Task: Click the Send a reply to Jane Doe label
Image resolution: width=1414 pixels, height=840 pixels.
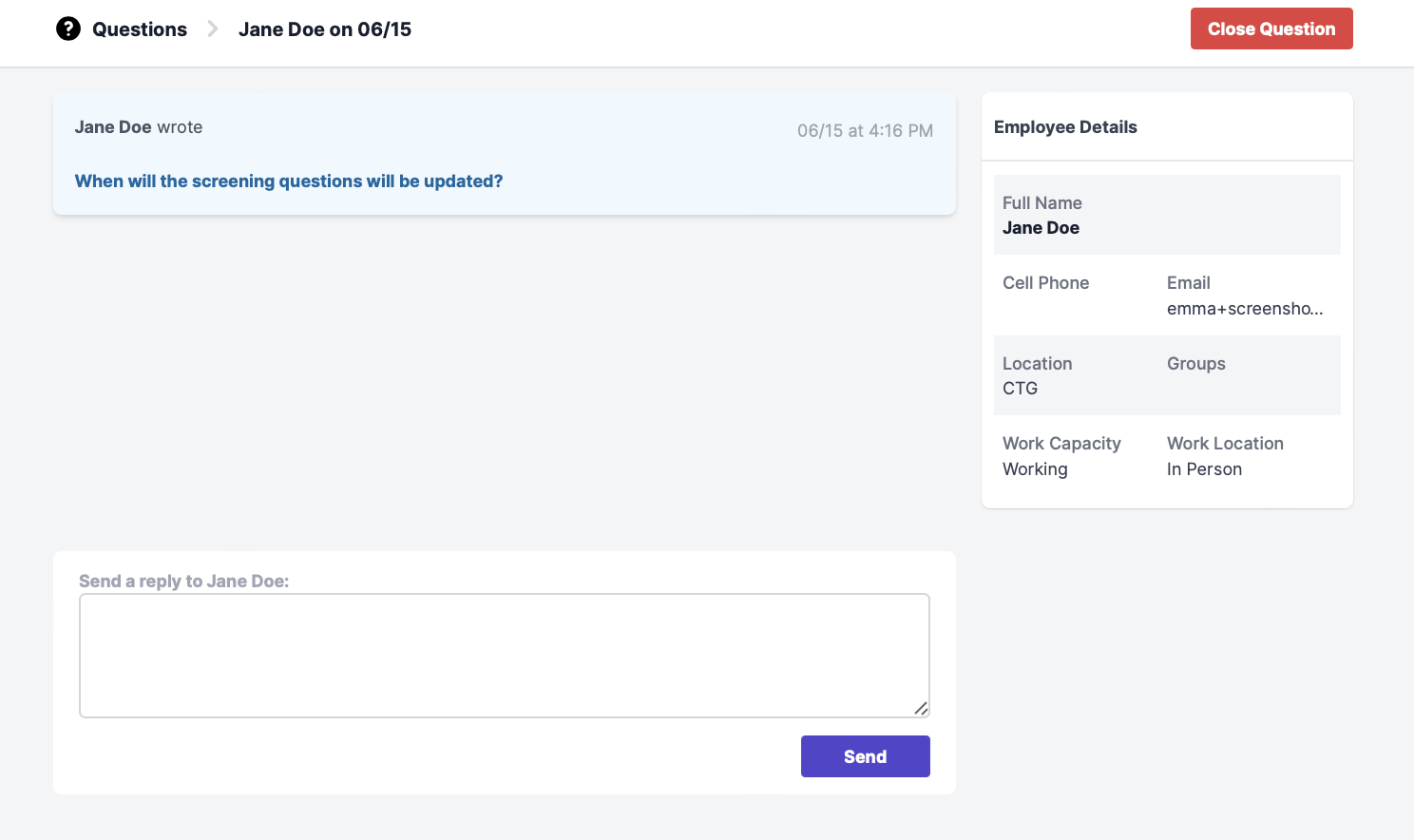Action: point(183,582)
